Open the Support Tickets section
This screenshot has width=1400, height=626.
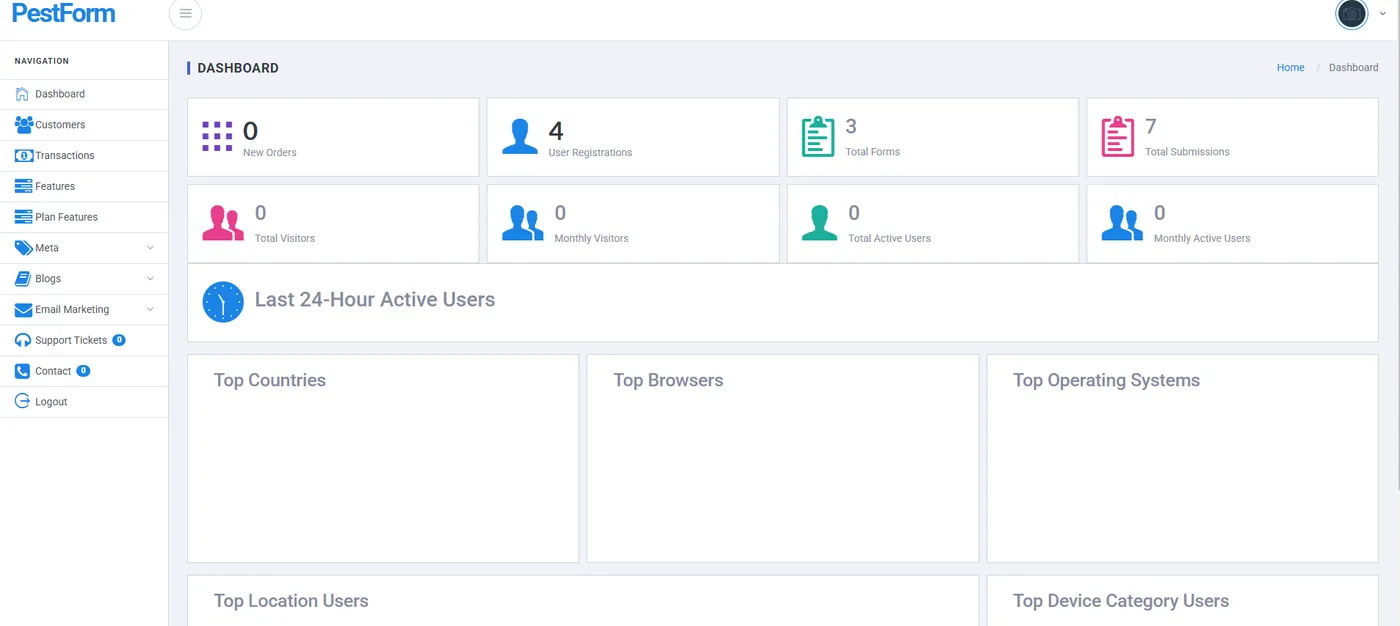[x=84, y=340]
